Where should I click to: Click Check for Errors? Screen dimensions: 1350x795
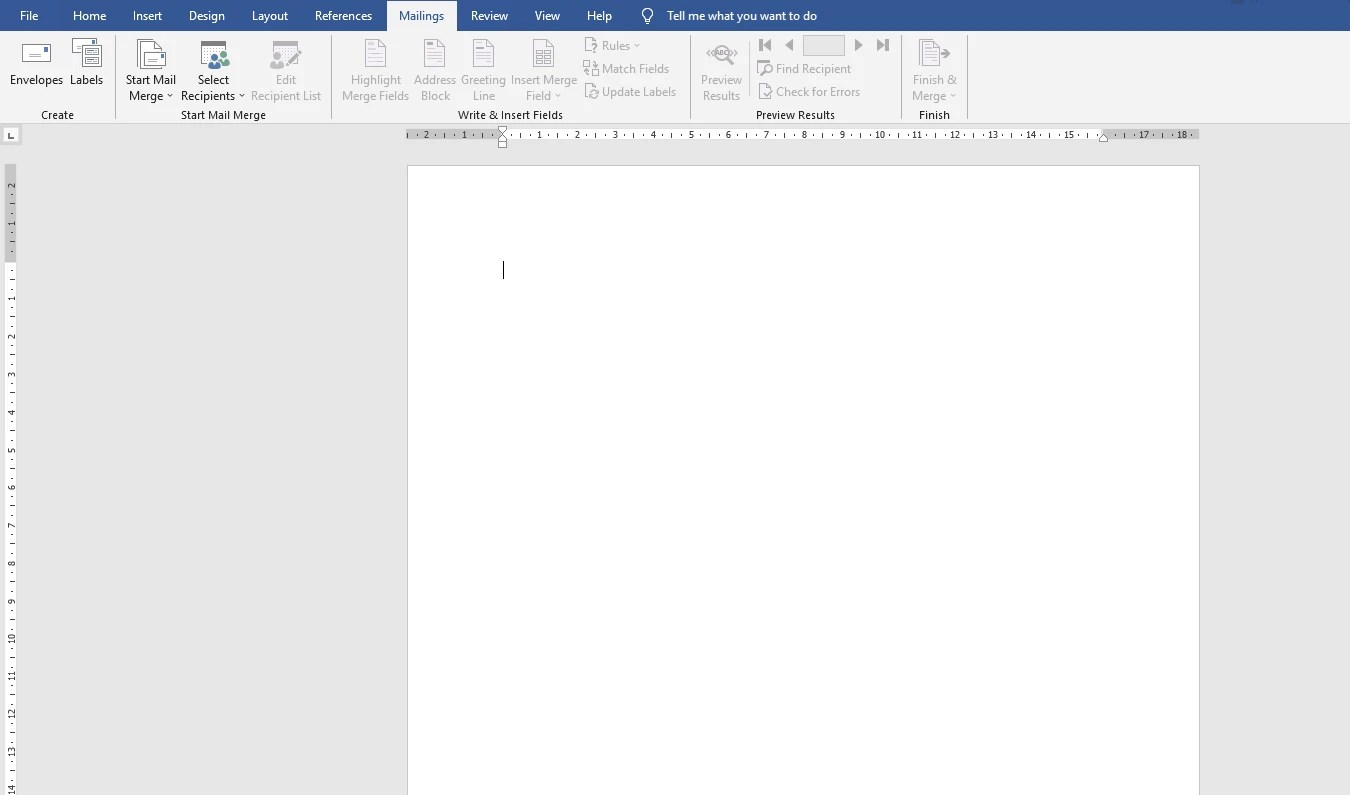click(x=810, y=91)
